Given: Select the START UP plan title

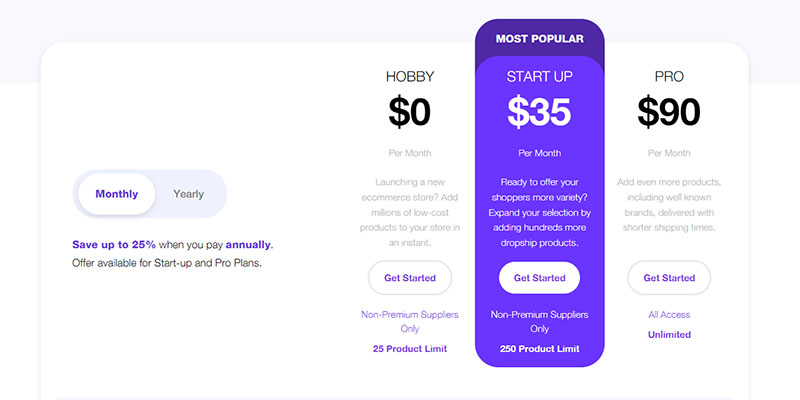Looking at the screenshot, I should 539,76.
